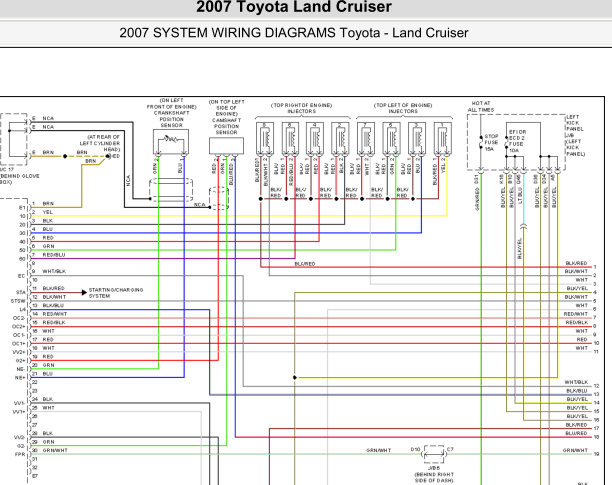Click the "(TOP LEFT OF ENGINE) INJECTORS" label
Viewport: 612px width, 485px height.
[x=403, y=108]
